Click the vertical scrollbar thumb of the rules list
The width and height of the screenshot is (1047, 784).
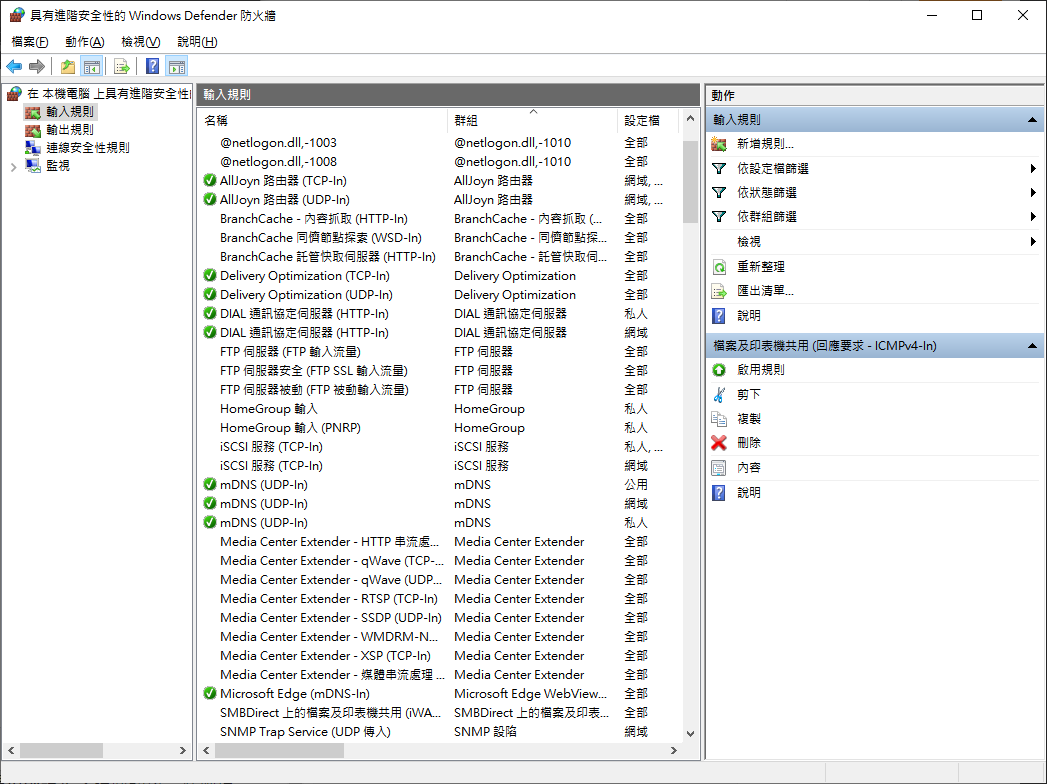pyautogui.click(x=690, y=182)
